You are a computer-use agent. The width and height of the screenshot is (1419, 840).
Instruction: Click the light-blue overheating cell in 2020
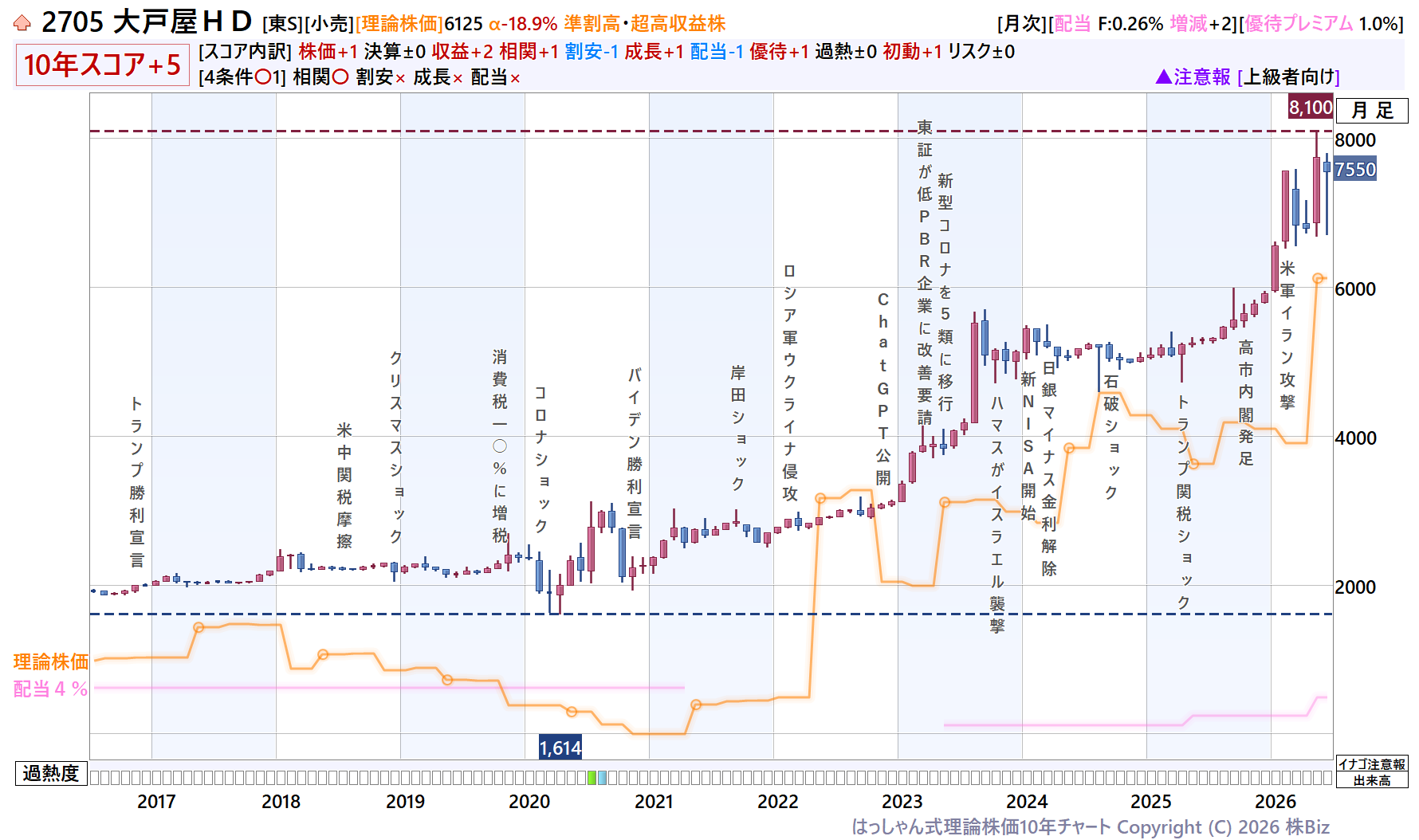[602, 778]
